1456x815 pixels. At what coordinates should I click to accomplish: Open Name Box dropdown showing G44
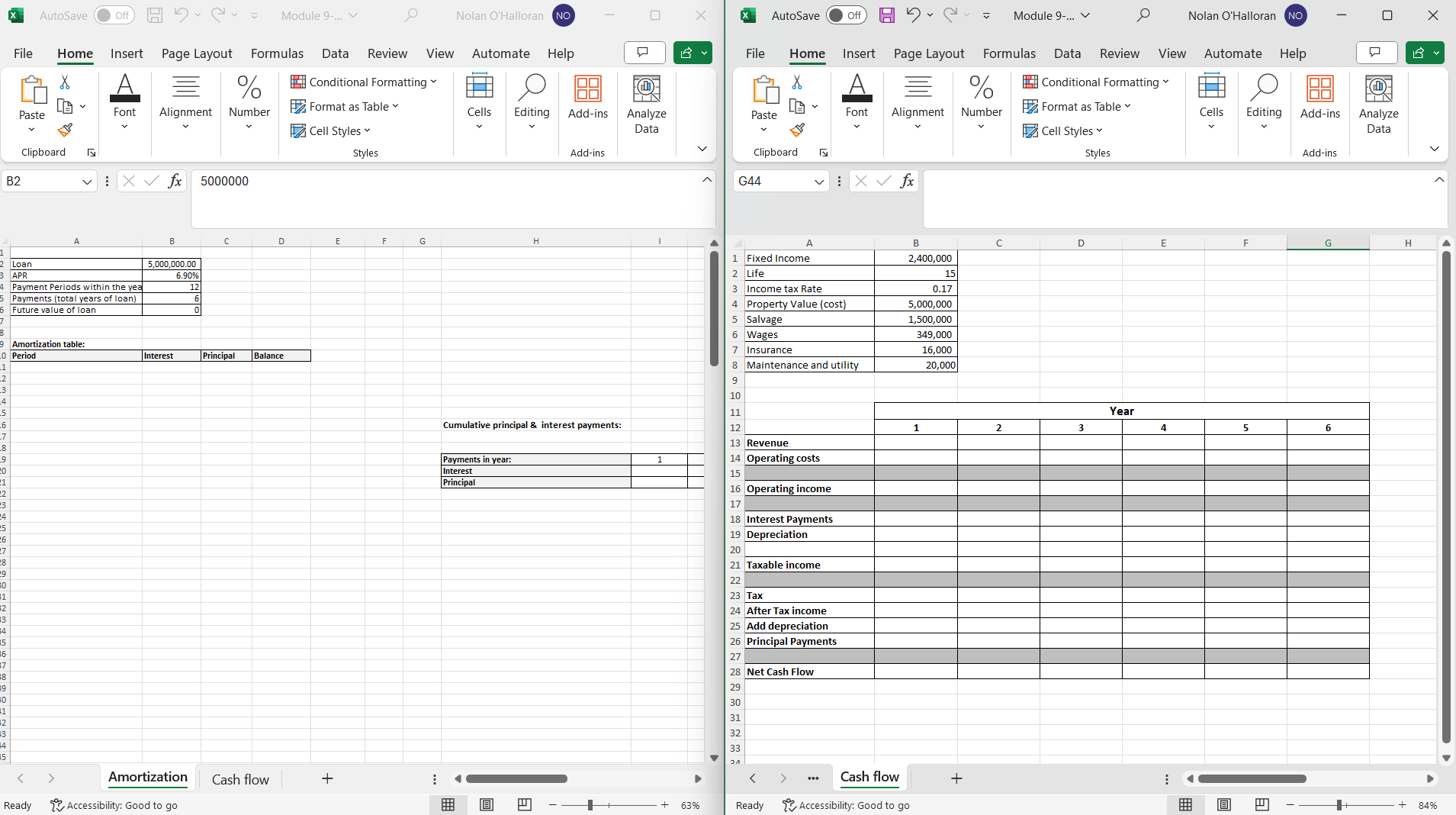pyautogui.click(x=818, y=182)
